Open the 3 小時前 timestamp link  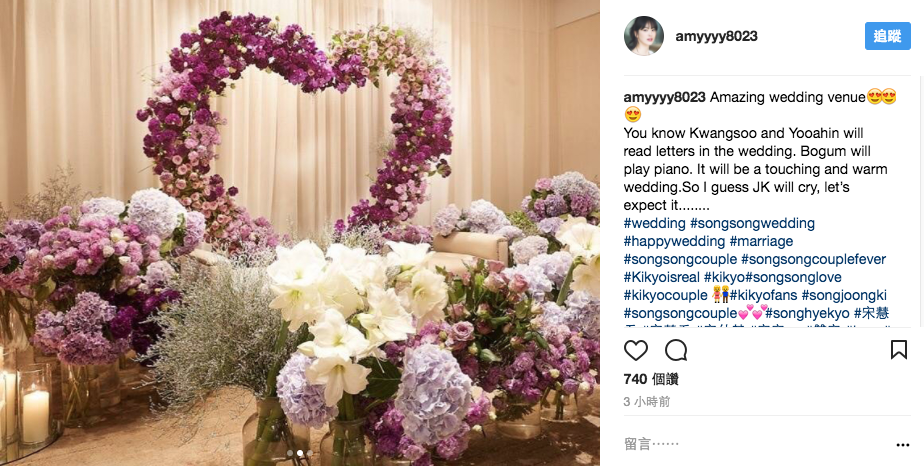point(647,402)
